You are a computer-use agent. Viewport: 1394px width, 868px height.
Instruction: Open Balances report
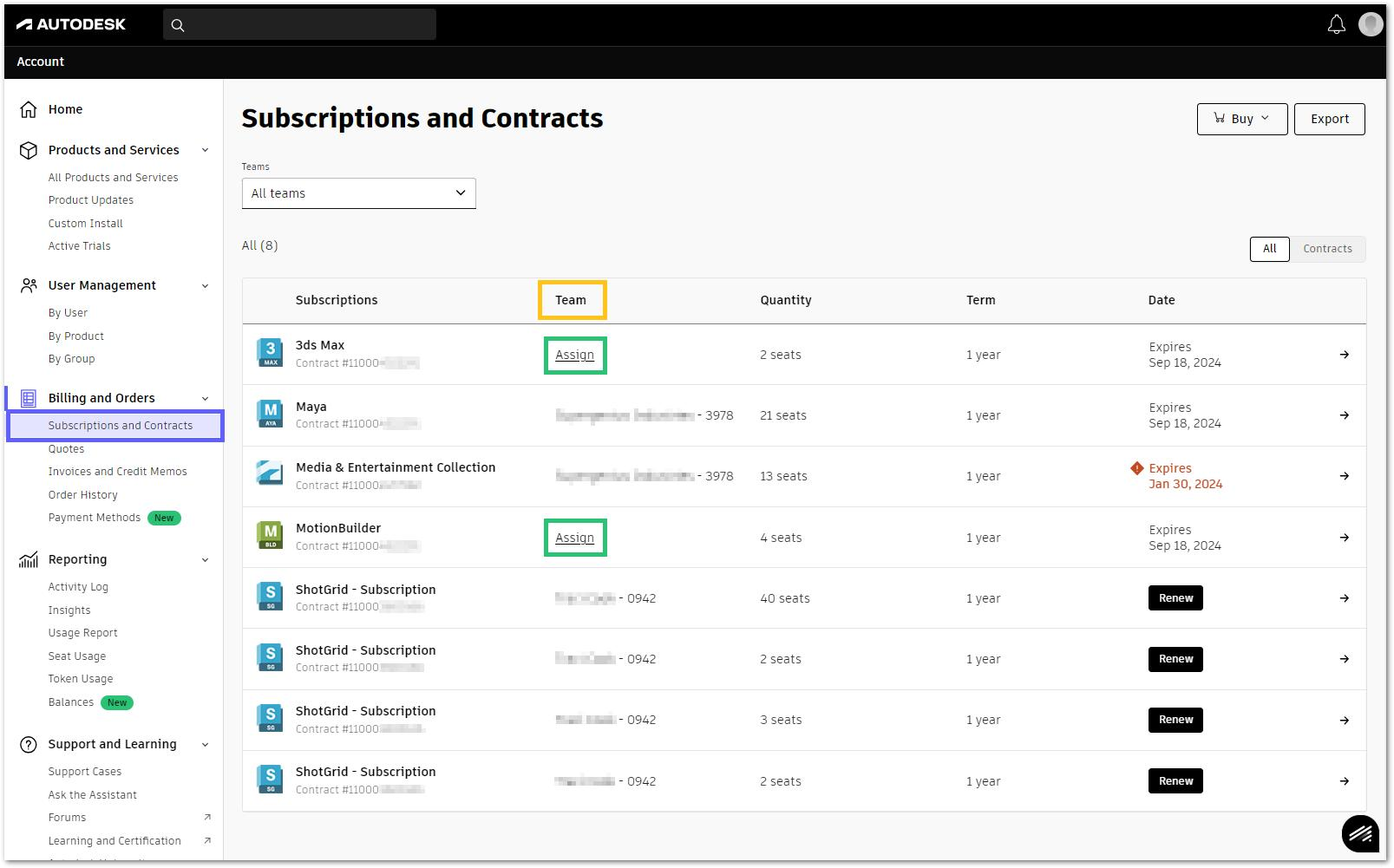[71, 702]
